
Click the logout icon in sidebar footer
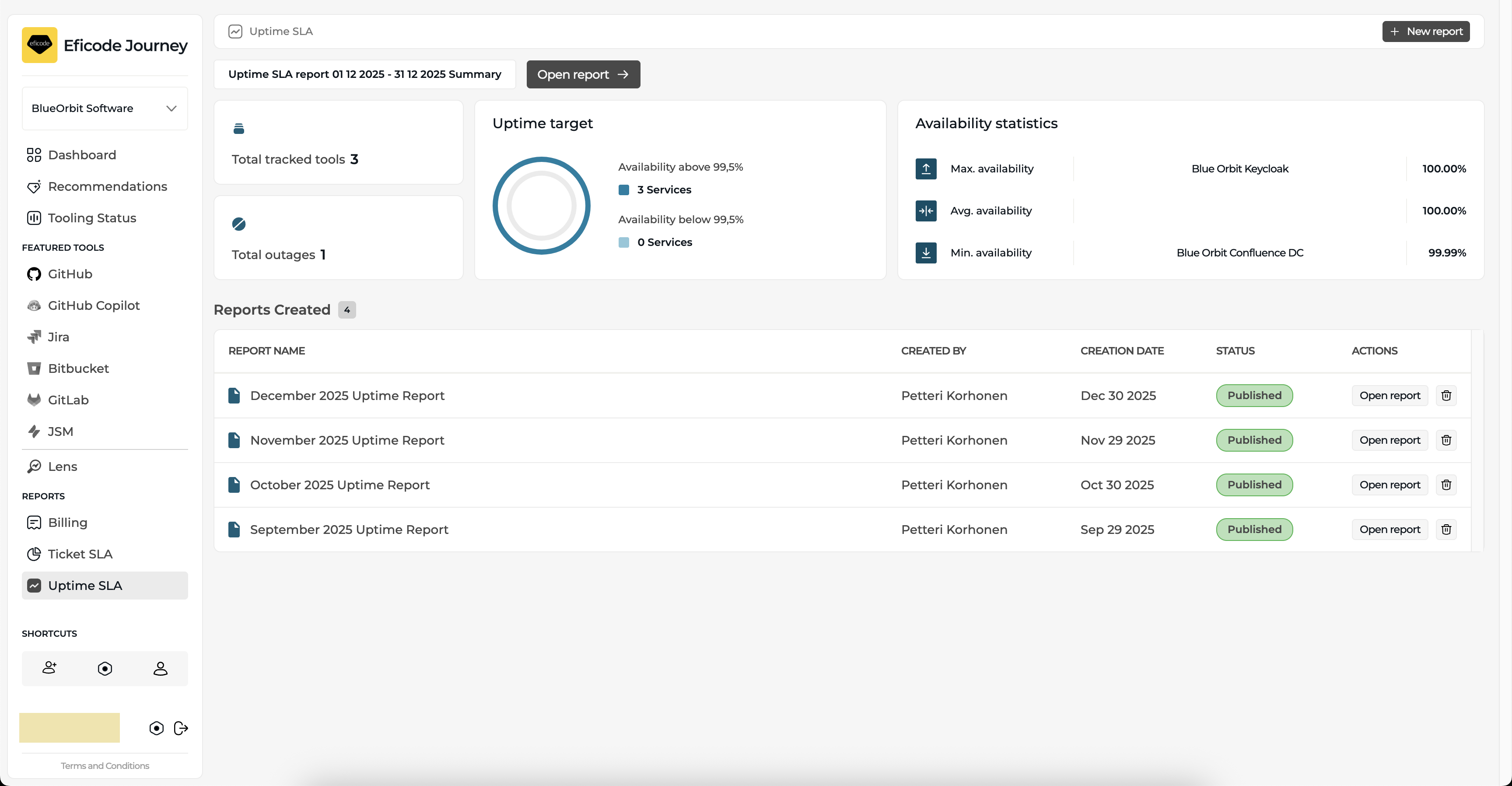click(181, 728)
